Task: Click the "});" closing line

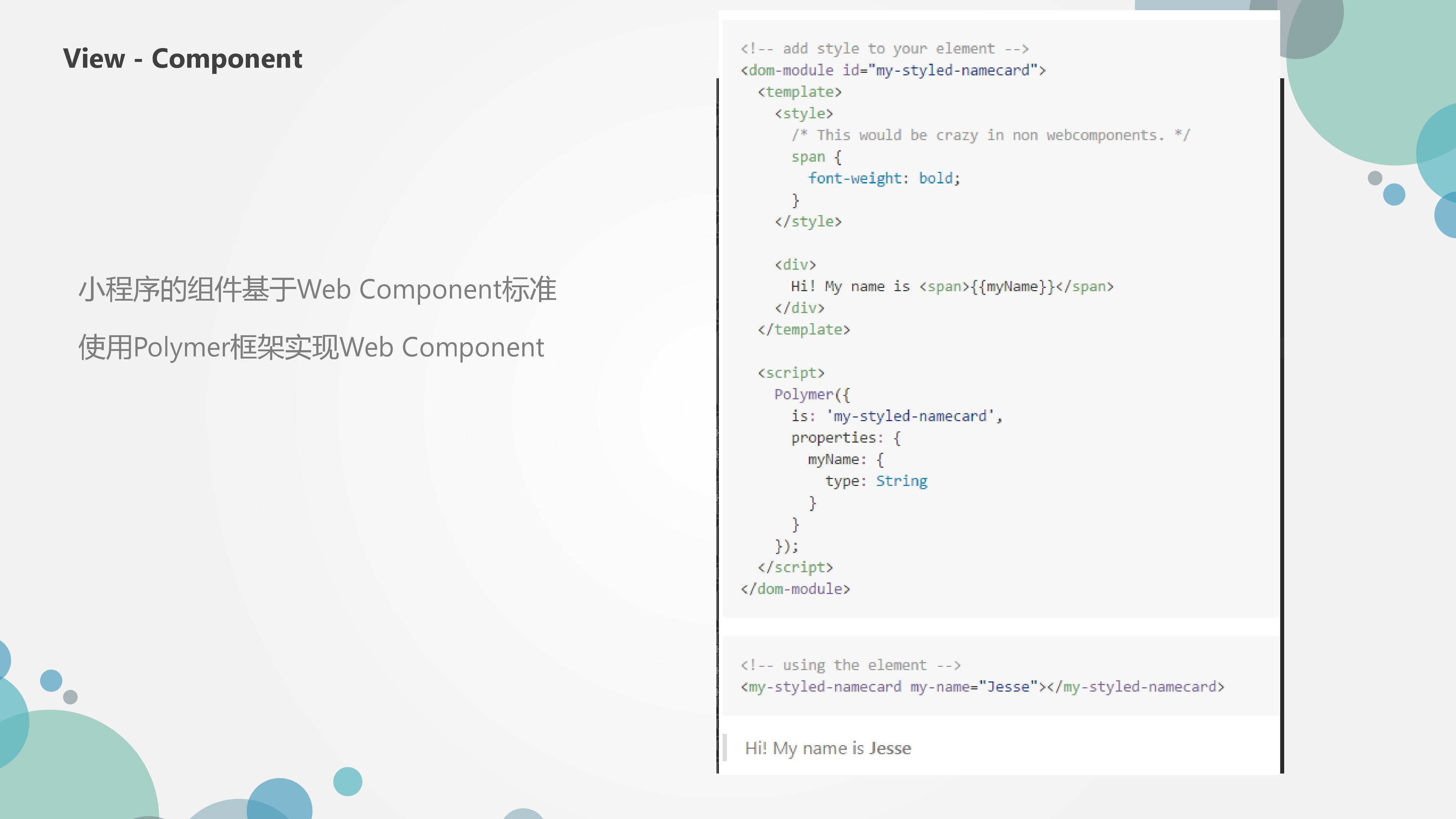Action: click(x=786, y=546)
